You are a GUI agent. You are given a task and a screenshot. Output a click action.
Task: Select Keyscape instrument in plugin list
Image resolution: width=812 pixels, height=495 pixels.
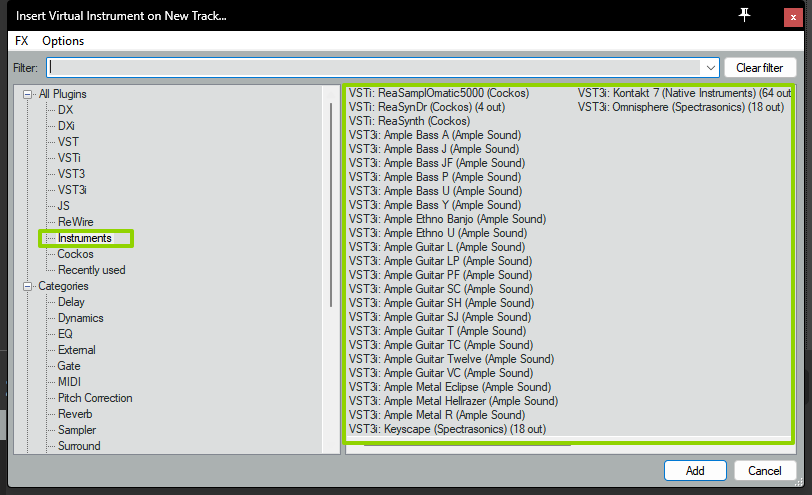click(x=446, y=429)
